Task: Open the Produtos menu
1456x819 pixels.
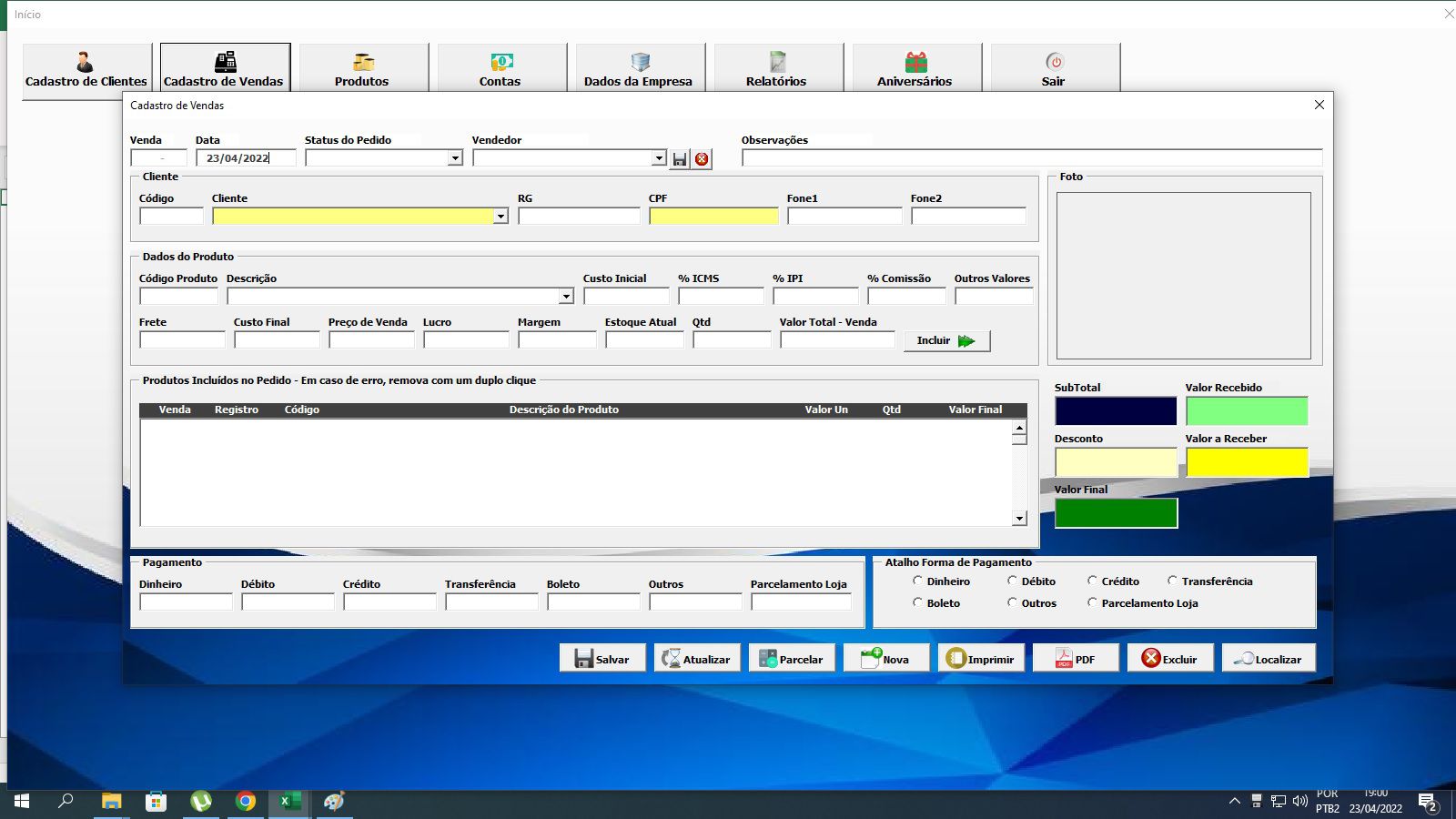Action: coord(362,68)
